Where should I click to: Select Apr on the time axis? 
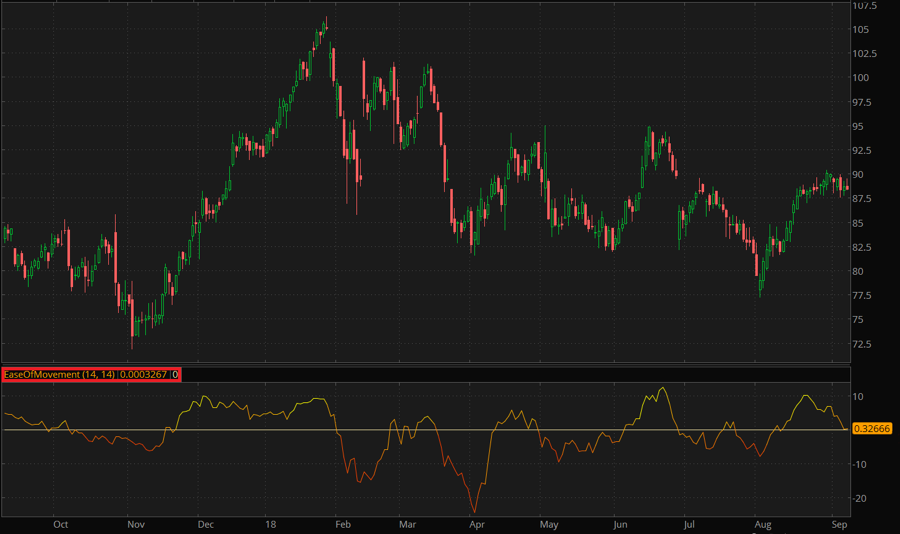[x=477, y=523]
